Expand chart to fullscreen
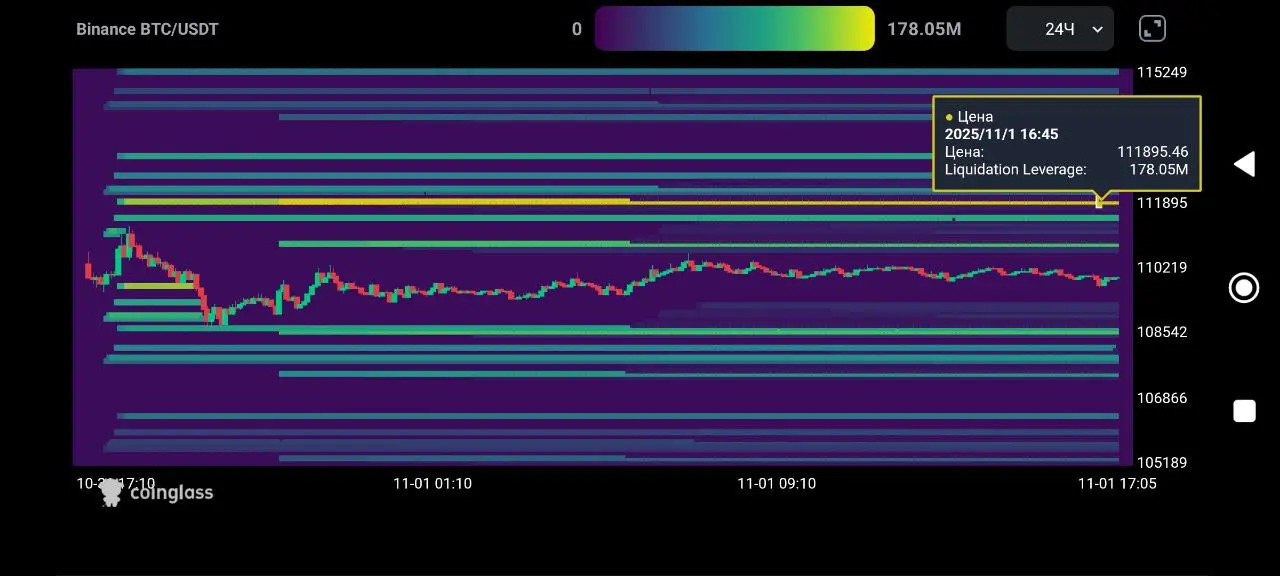This screenshot has height=576, width=1280. 1152,28
